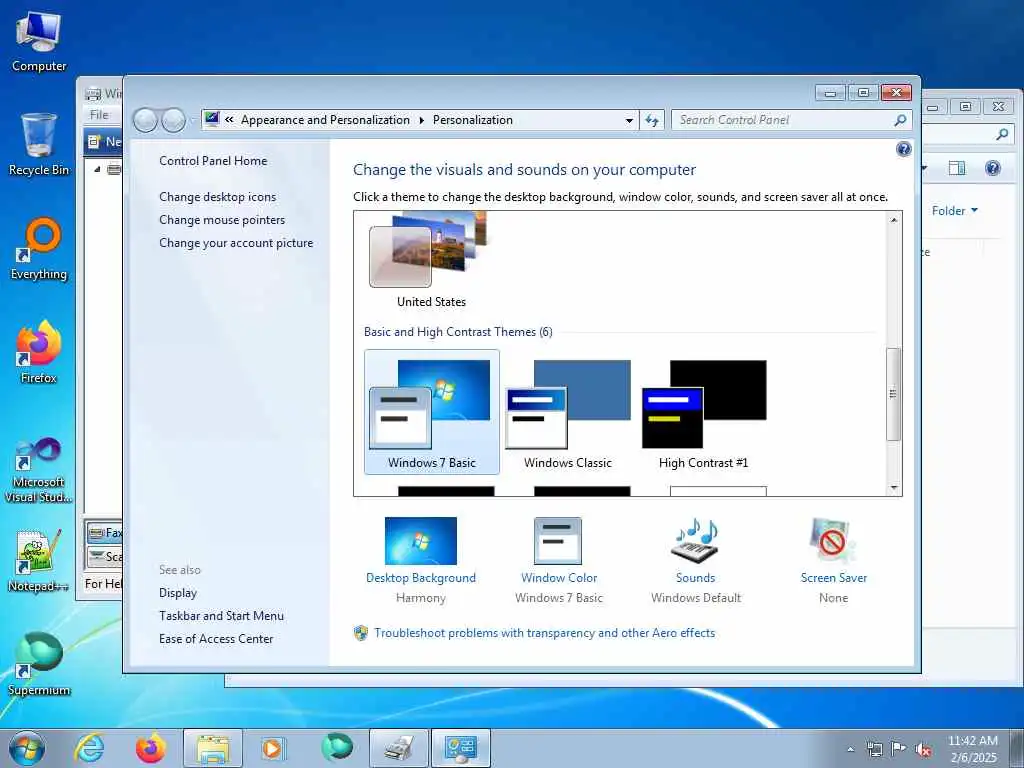
Task: Select the High Contrast #1 theme
Action: [x=703, y=411]
